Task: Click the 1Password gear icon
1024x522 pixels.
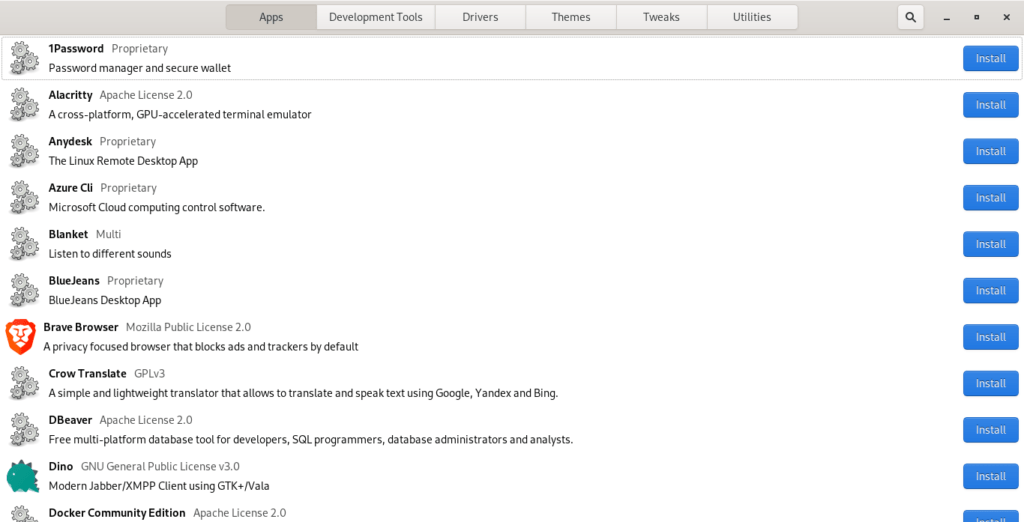Action: coord(24,58)
